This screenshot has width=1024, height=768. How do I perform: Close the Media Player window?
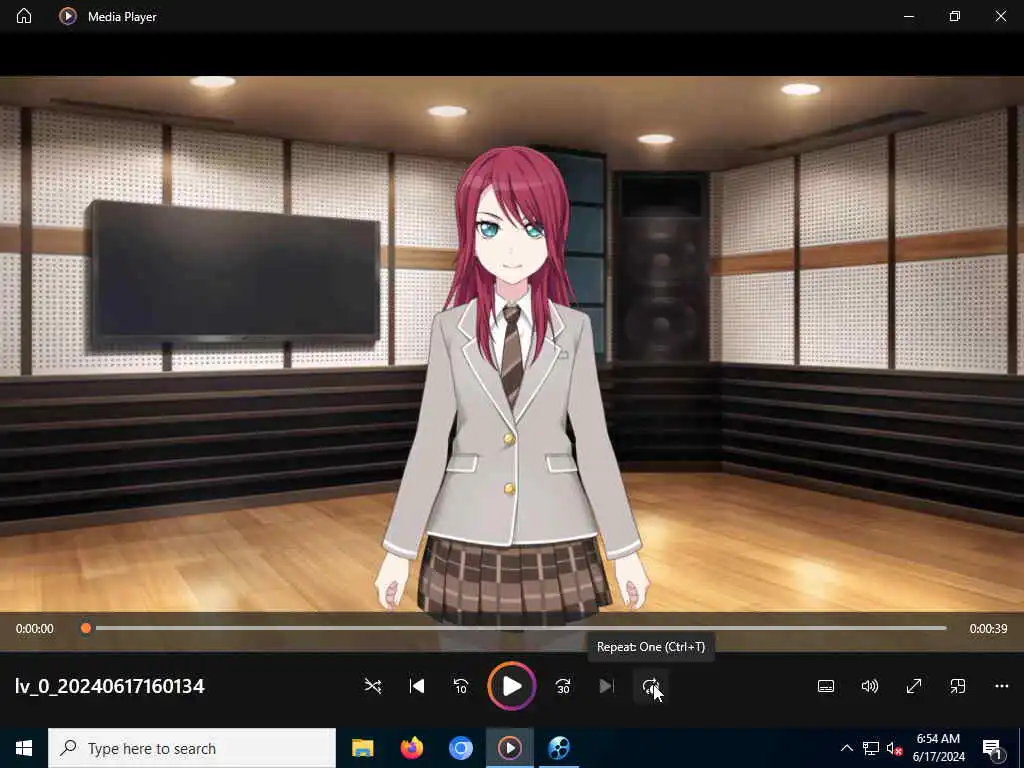(x=1000, y=16)
